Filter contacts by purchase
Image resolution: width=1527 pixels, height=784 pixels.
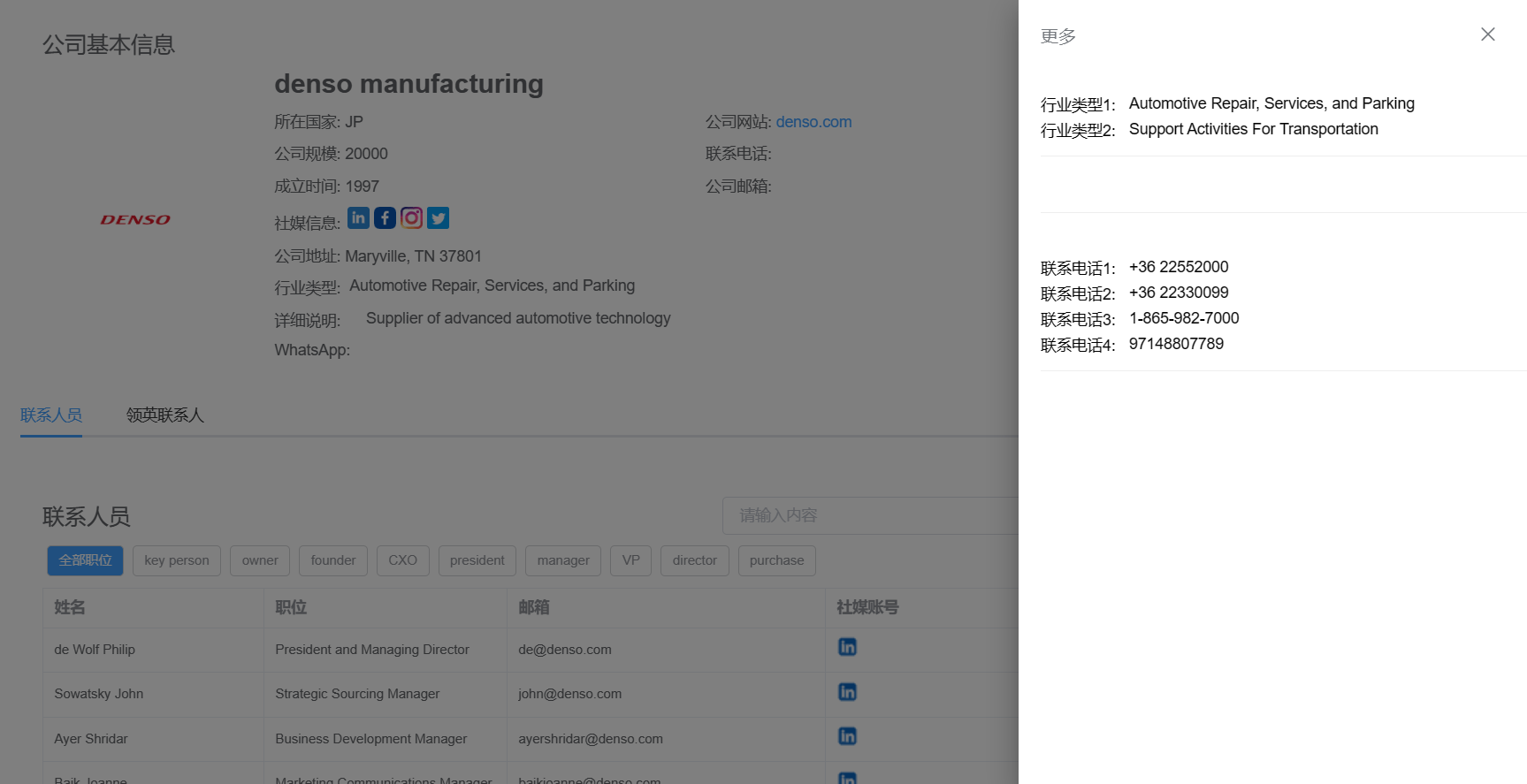pos(777,560)
